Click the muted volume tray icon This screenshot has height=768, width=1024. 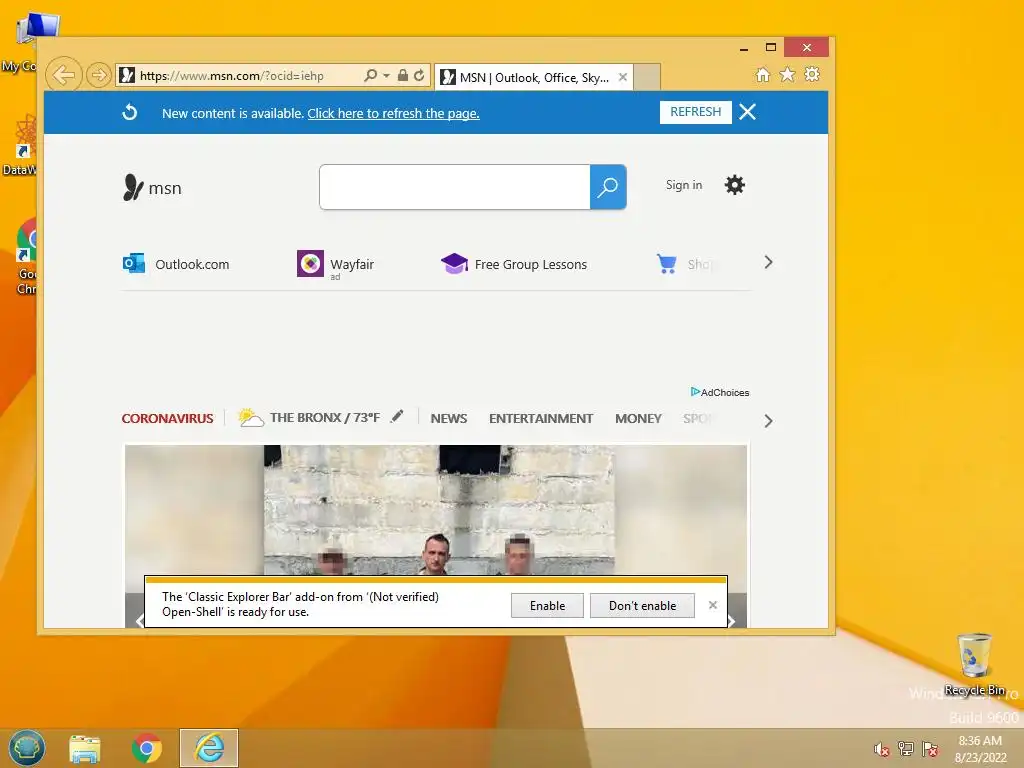coord(881,748)
